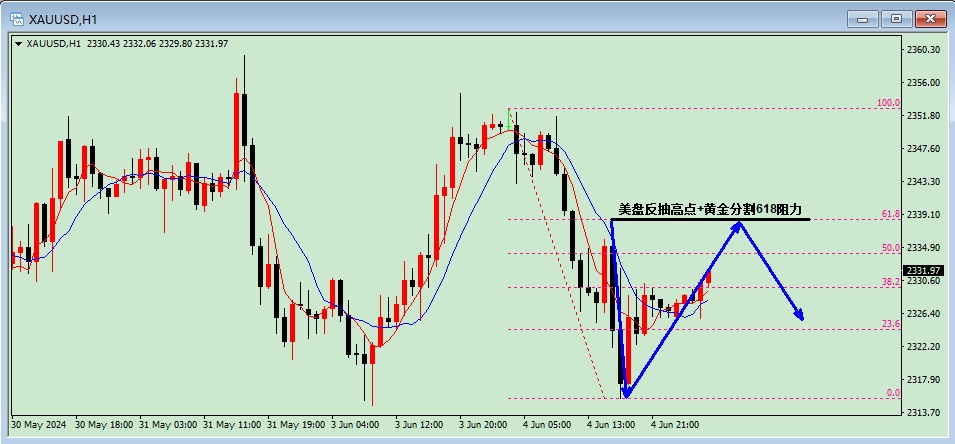Viewport: 955px width, 444px height.
Task: Click the 31 May 11:00 time label
Action: pos(232,424)
